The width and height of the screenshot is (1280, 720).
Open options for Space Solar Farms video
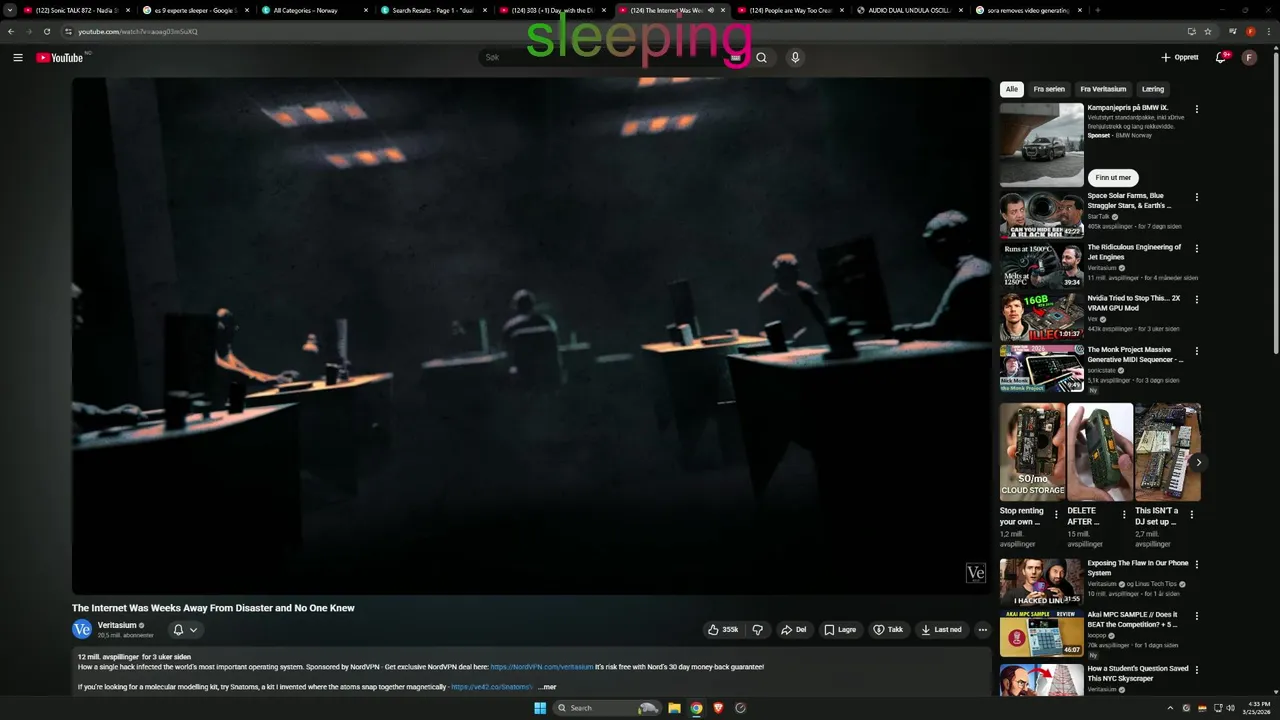coord(1197,197)
